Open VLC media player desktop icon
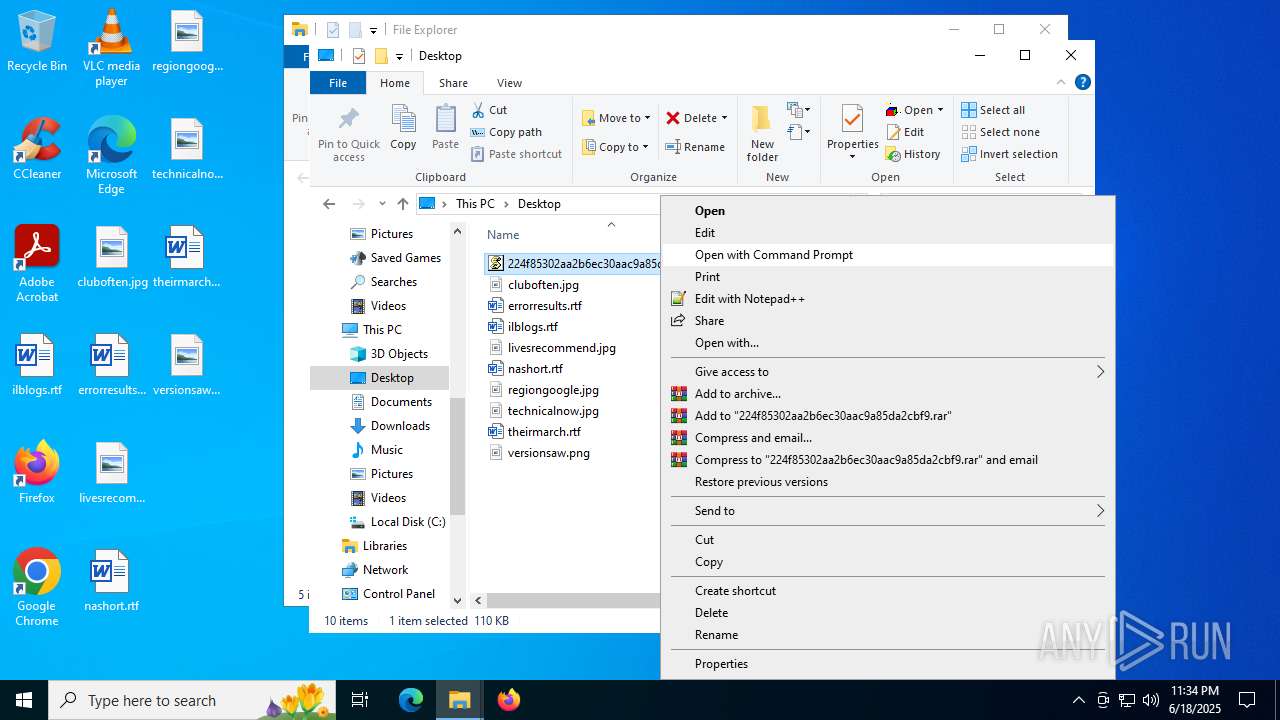 click(111, 48)
